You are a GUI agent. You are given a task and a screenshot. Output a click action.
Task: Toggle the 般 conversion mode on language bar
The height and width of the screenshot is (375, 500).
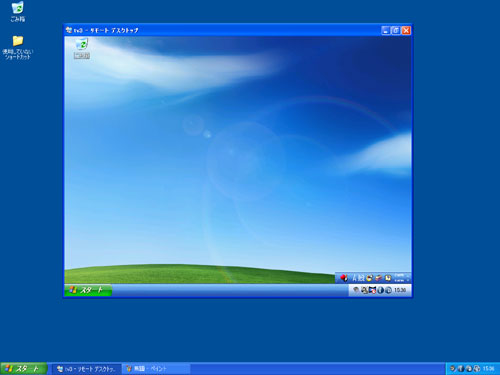coord(362,277)
